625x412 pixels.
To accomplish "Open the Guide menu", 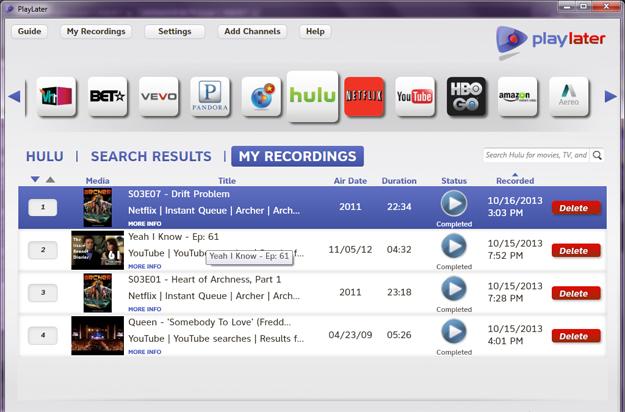I will 29,31.
